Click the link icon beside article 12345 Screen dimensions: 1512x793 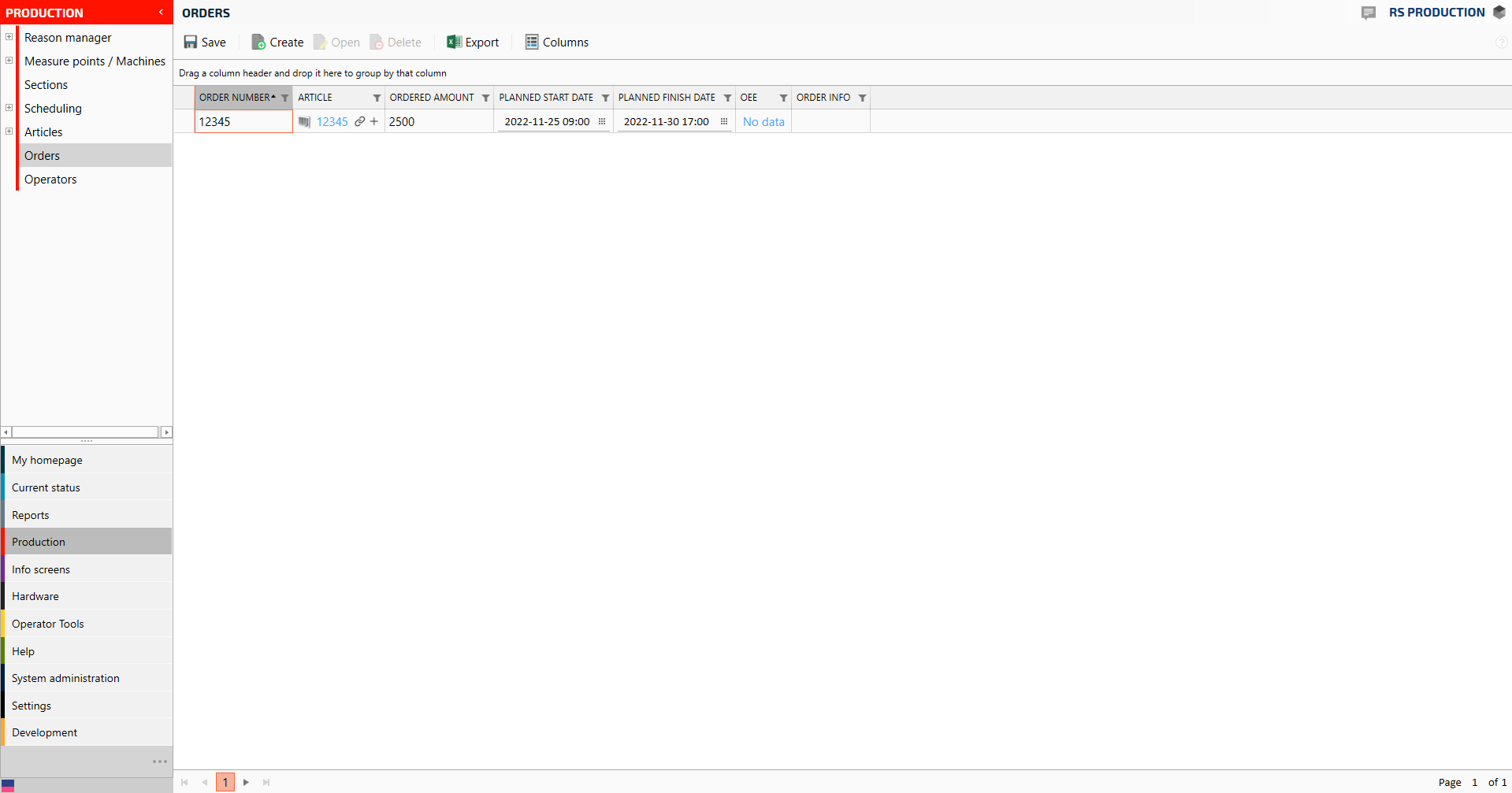click(360, 121)
